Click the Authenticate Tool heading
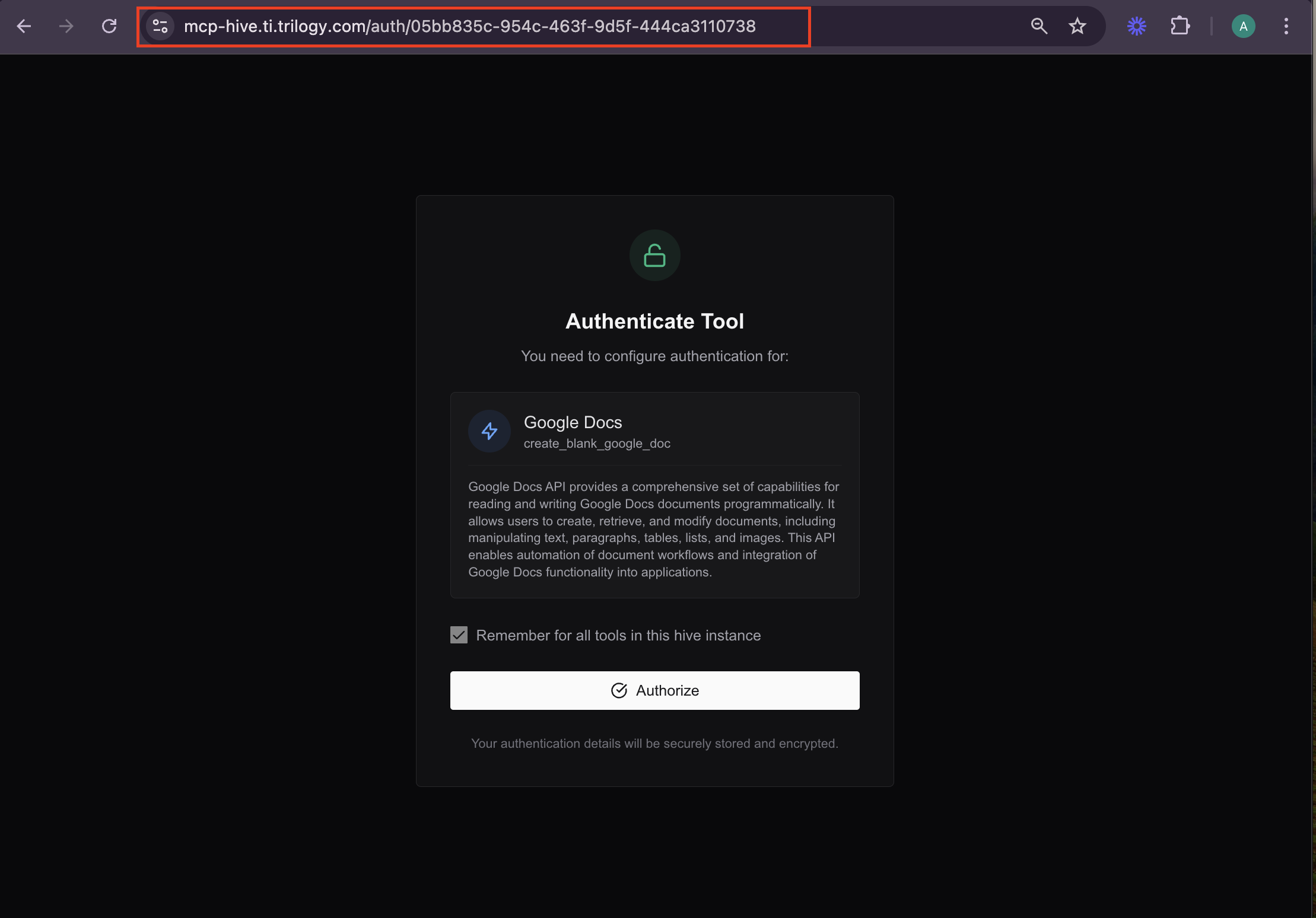The height and width of the screenshot is (918, 1316). click(x=654, y=321)
